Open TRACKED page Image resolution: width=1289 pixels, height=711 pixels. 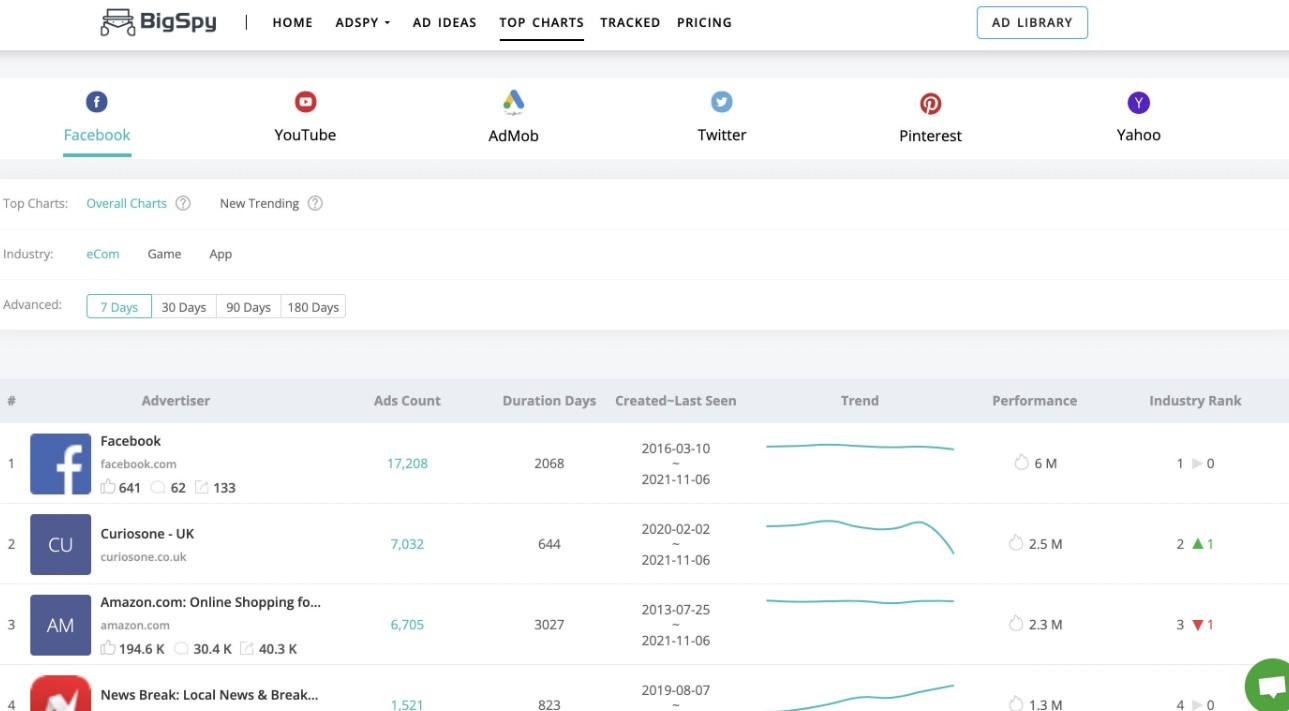630,22
